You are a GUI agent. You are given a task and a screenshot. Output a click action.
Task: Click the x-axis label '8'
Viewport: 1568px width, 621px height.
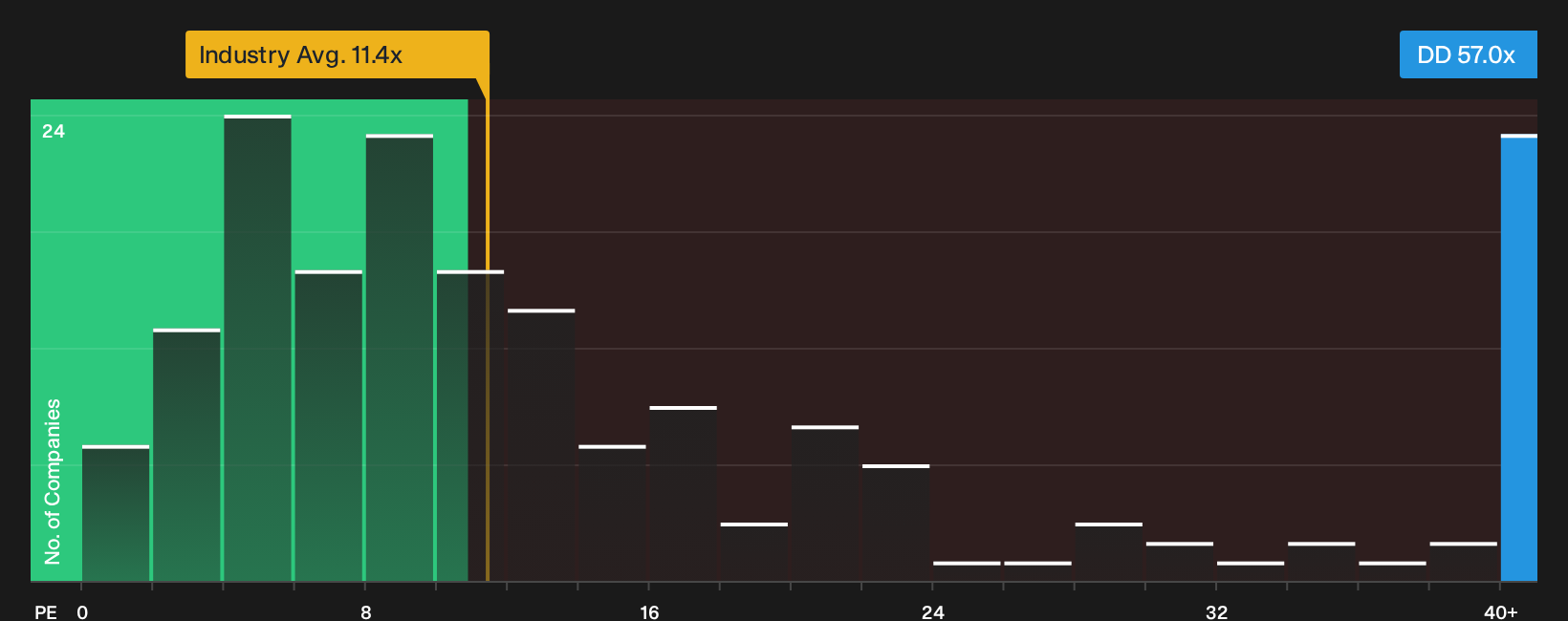(x=366, y=611)
